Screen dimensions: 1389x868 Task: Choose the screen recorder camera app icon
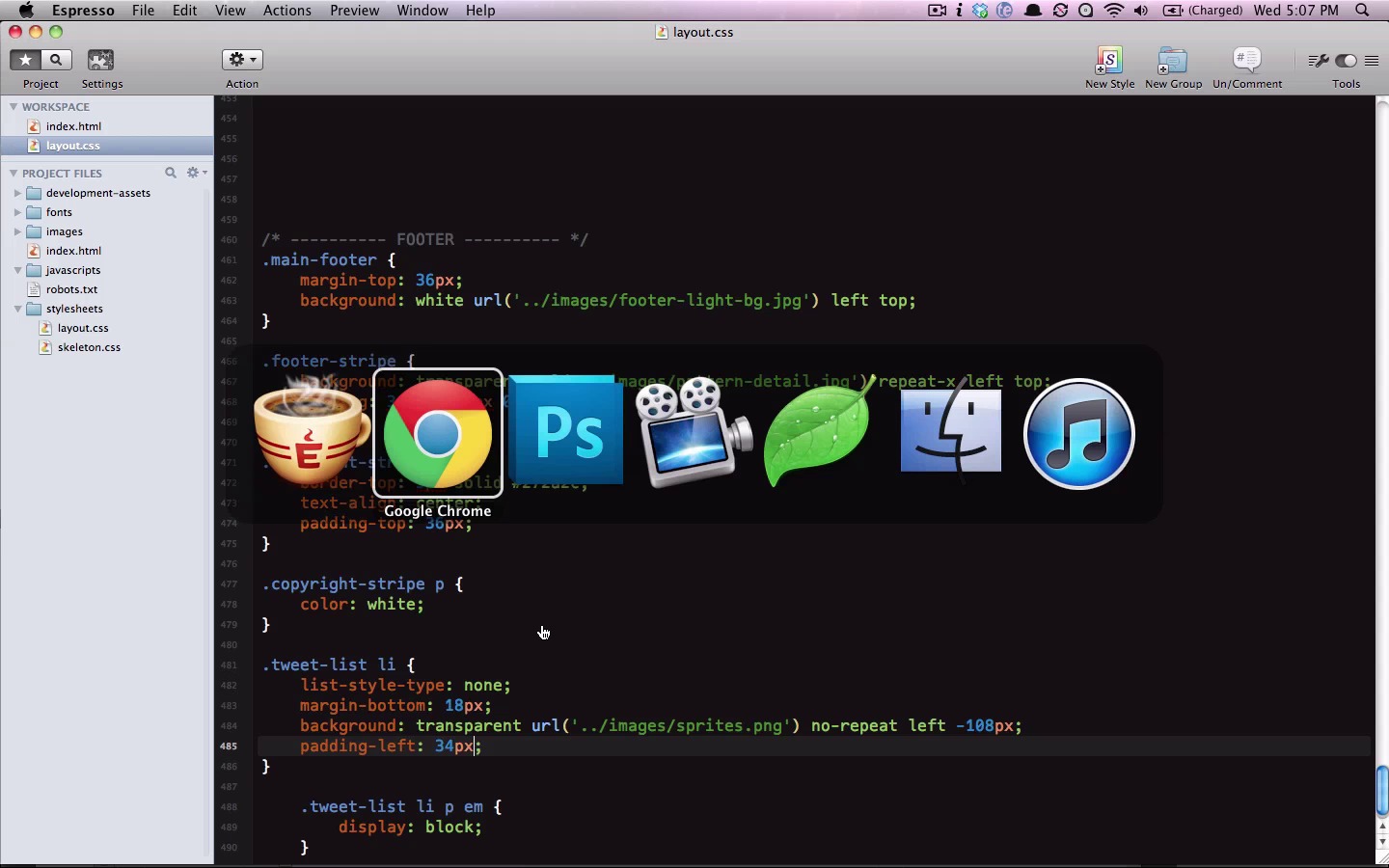click(694, 433)
